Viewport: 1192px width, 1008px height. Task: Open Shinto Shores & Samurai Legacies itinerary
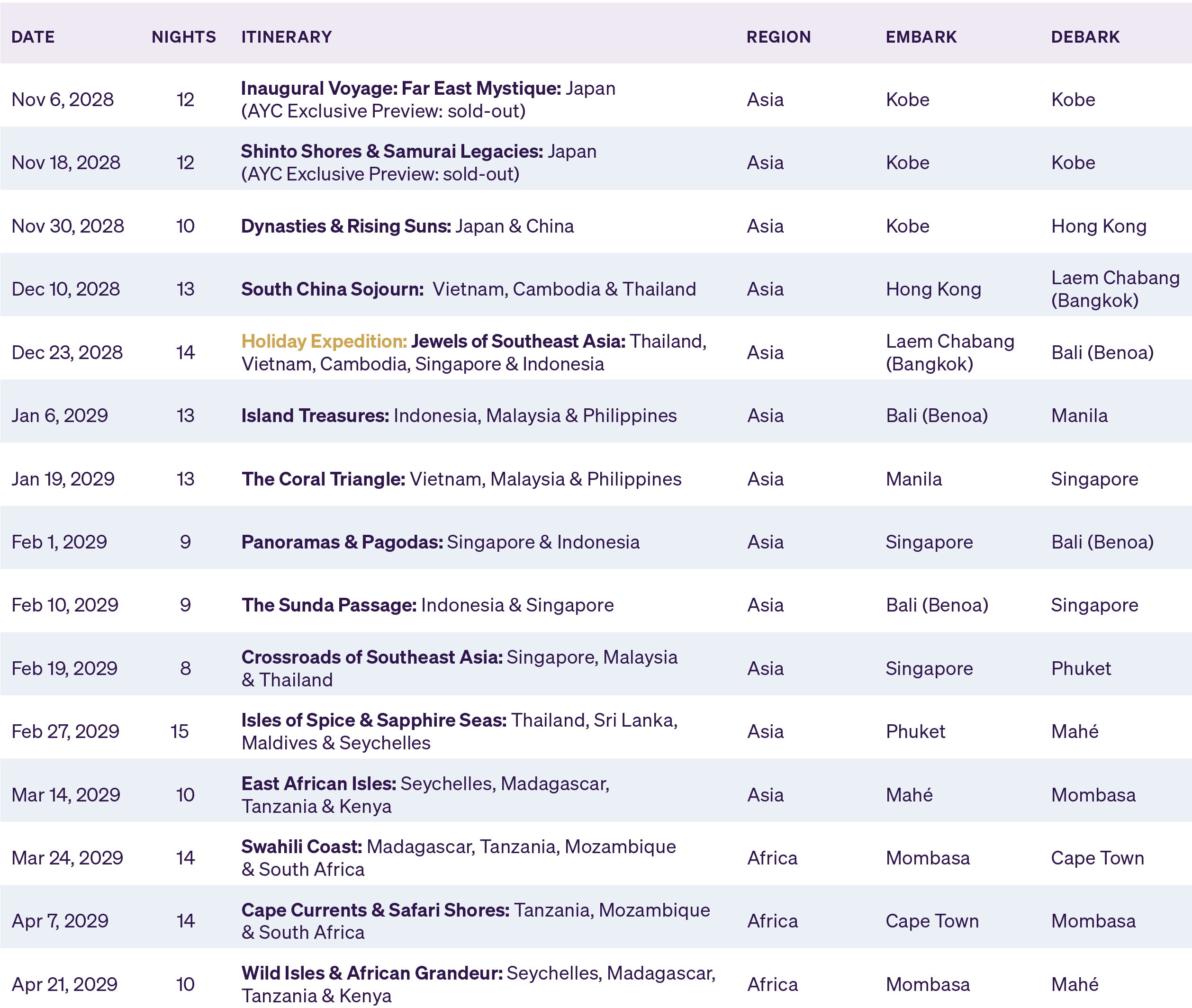pos(391,152)
